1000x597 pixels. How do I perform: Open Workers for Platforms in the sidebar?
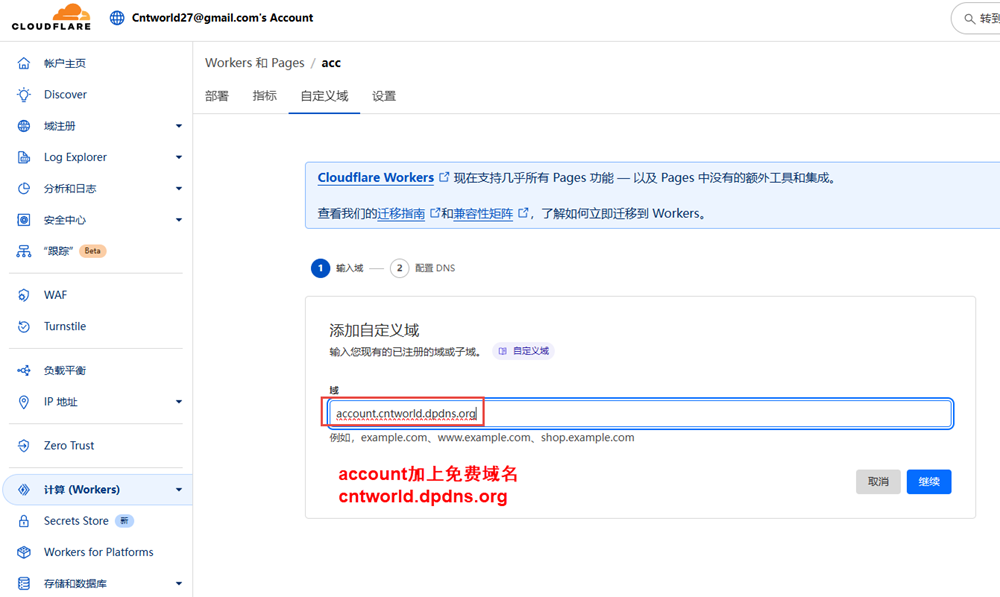pyautogui.click(x=99, y=552)
